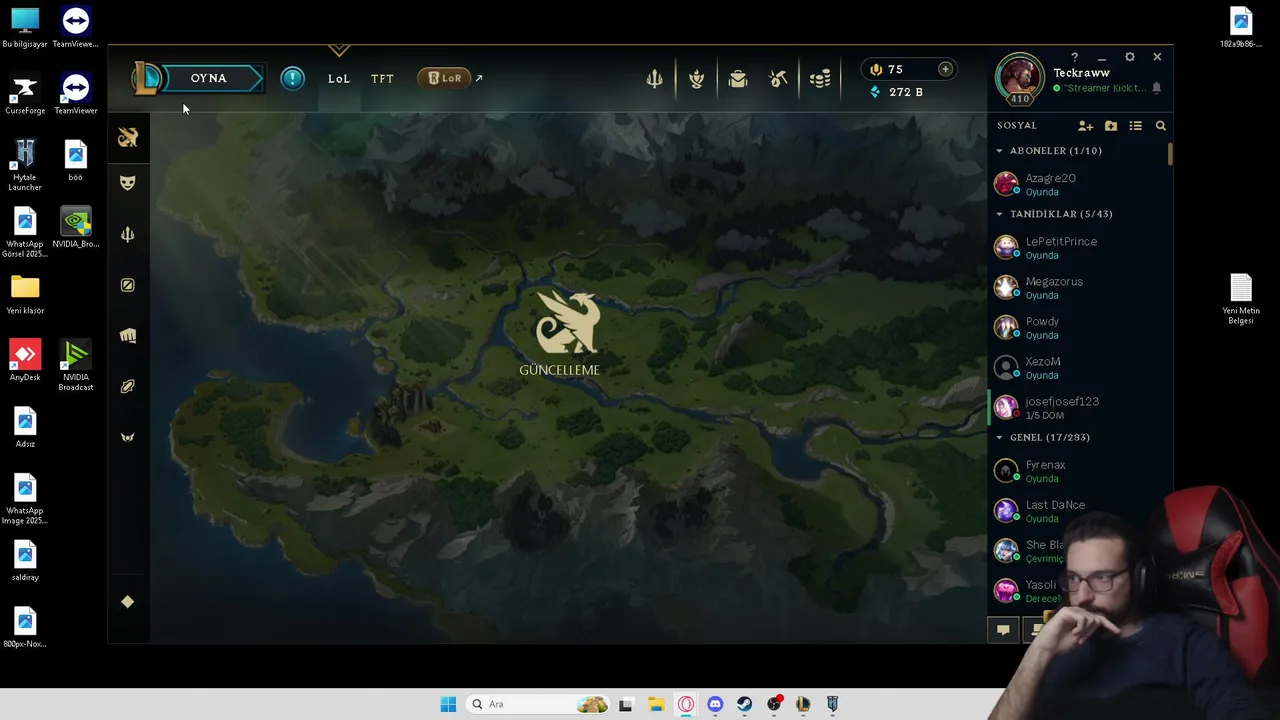Open the question mark help icon

tap(1074, 57)
